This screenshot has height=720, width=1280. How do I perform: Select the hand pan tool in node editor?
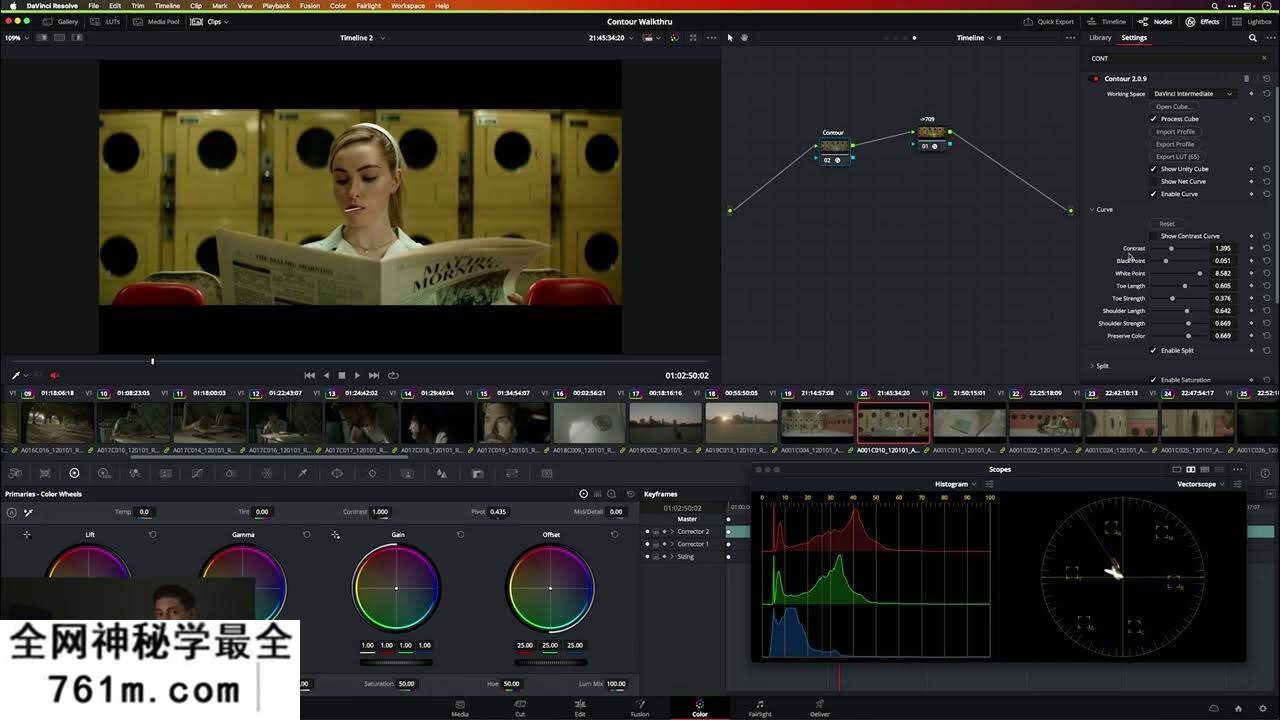pos(744,38)
